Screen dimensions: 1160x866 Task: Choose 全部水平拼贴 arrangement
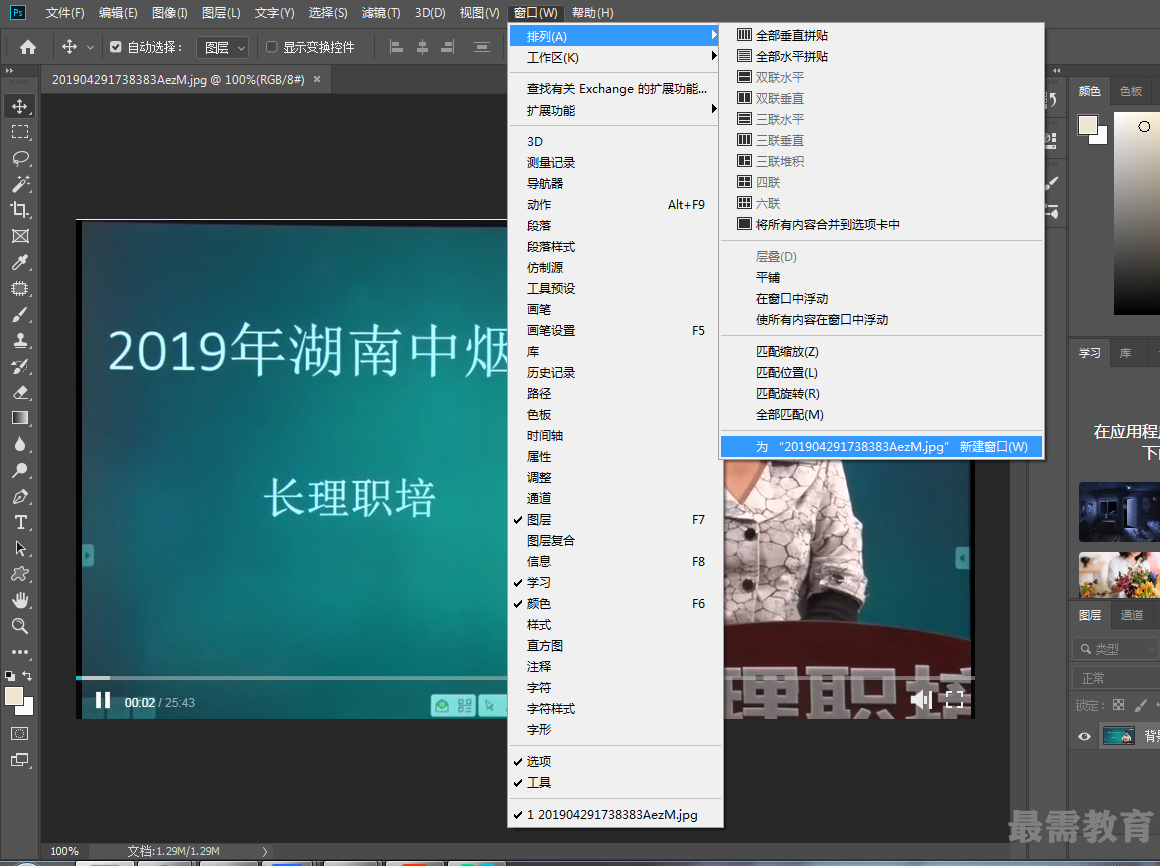click(x=881, y=56)
